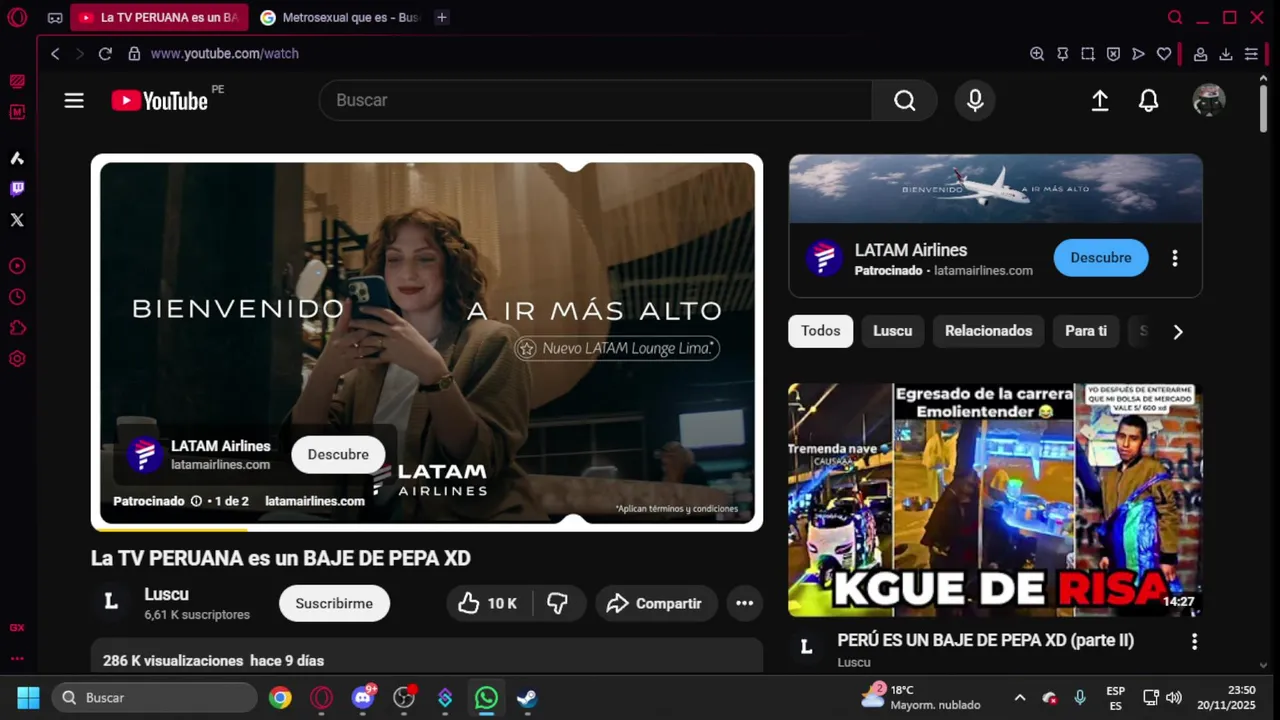The image size is (1280, 720).
Task: Open the X (Twitter) sidebar panel
Action: pyautogui.click(x=17, y=220)
